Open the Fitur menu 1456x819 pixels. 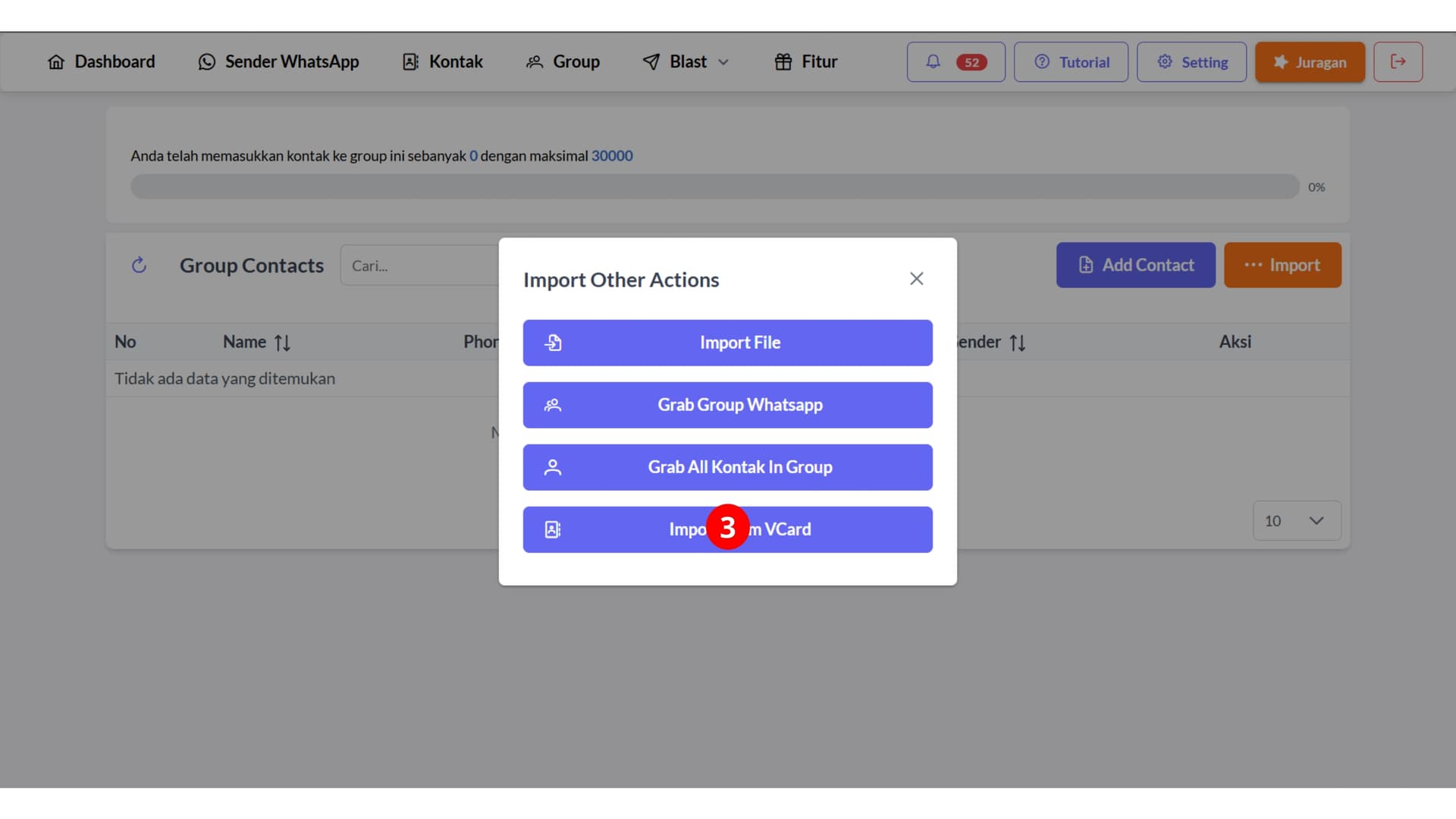(805, 61)
